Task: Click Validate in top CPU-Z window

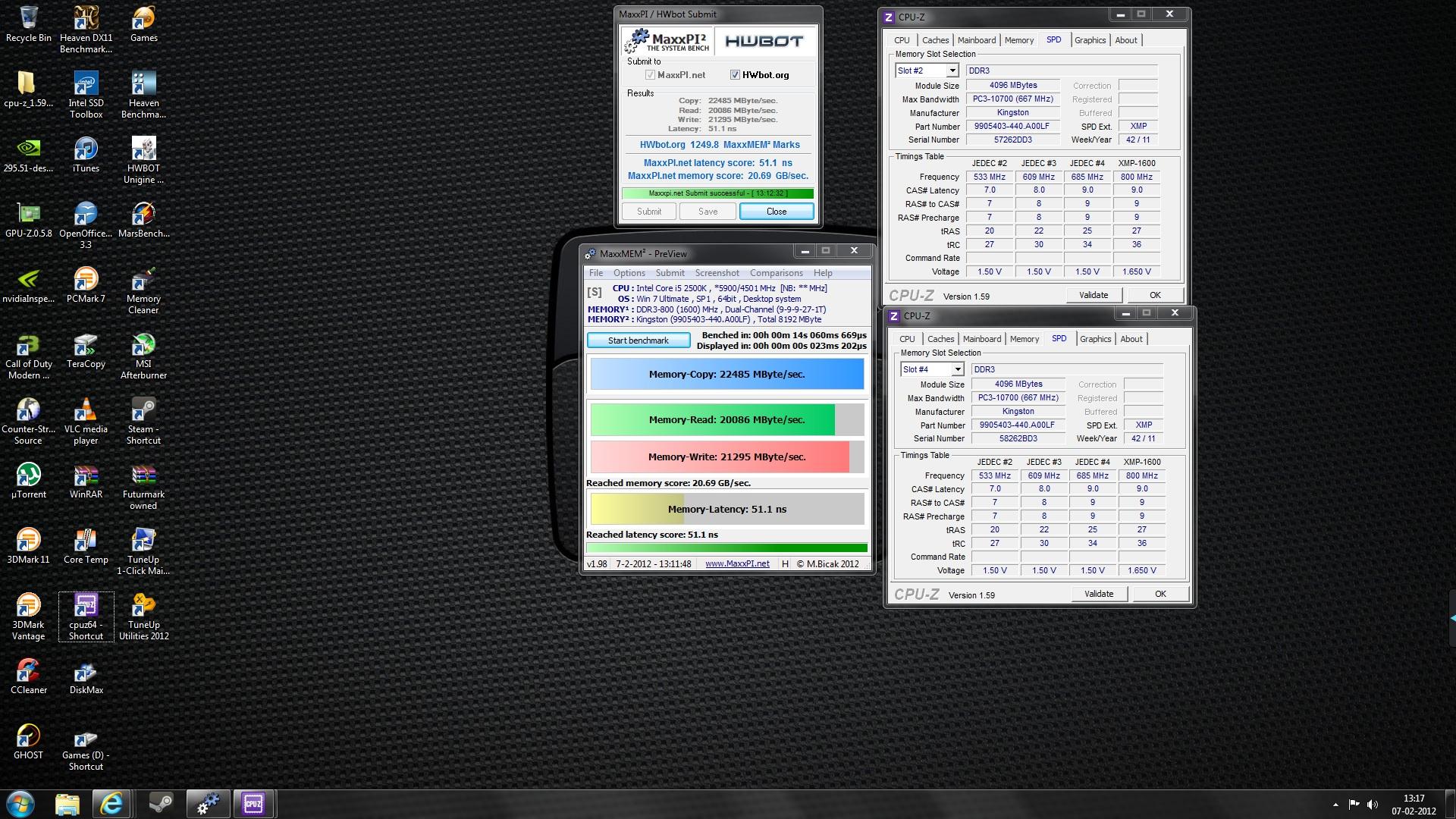Action: (1094, 295)
